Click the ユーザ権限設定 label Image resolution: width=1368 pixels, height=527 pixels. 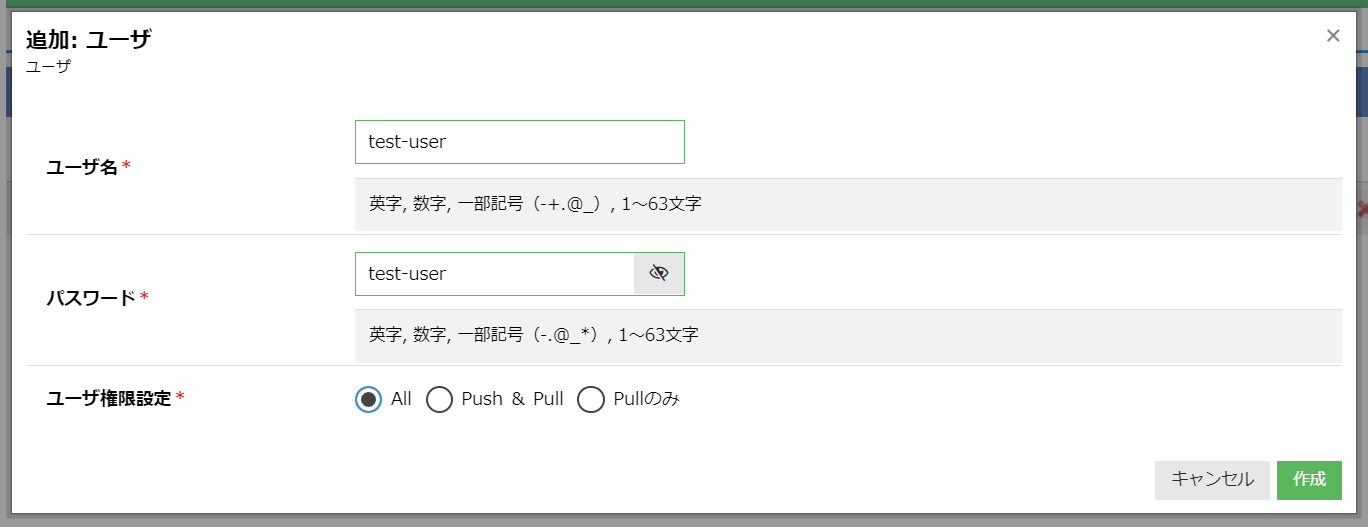109,399
